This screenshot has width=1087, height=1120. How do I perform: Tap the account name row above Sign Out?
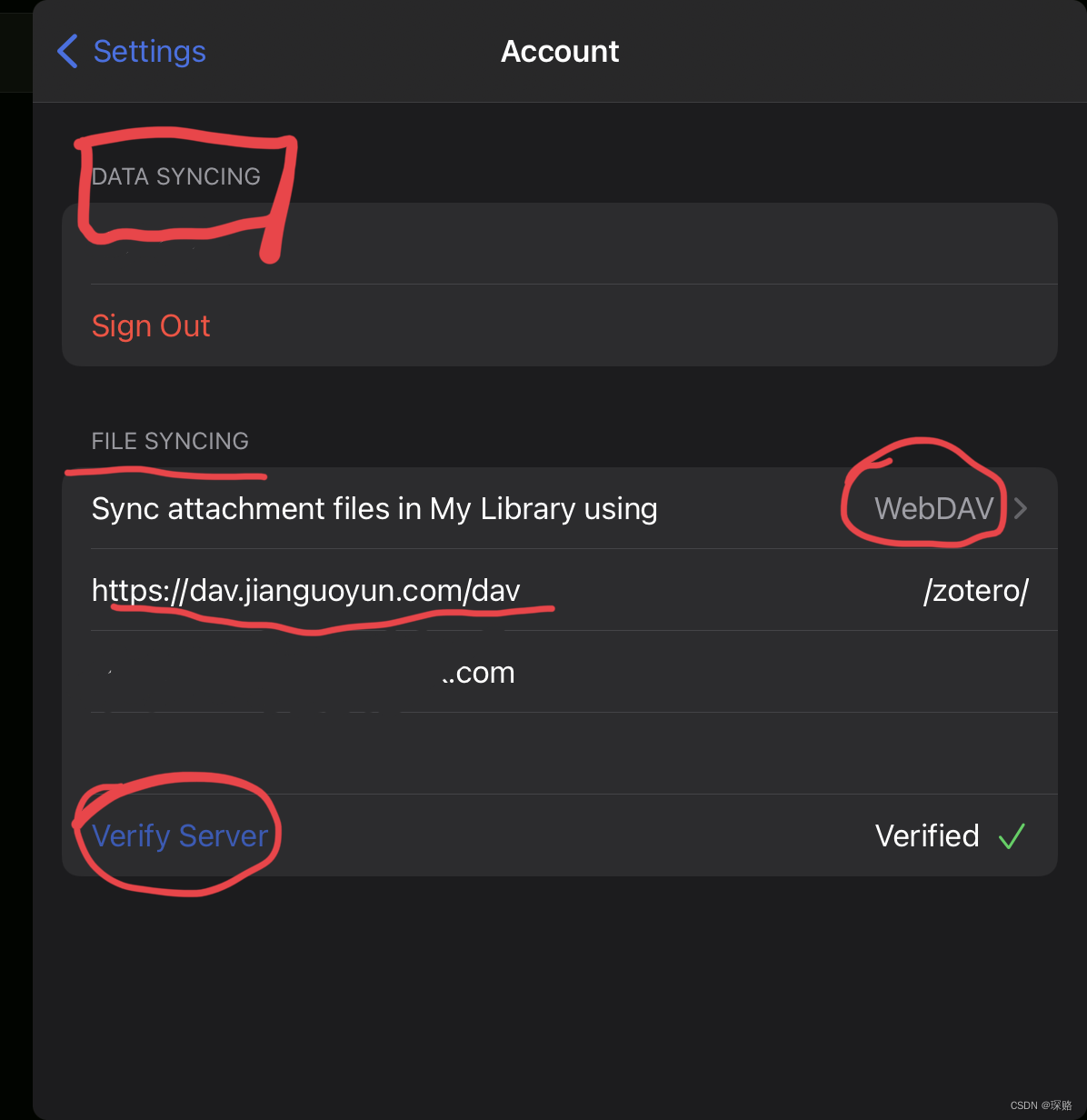pos(560,244)
